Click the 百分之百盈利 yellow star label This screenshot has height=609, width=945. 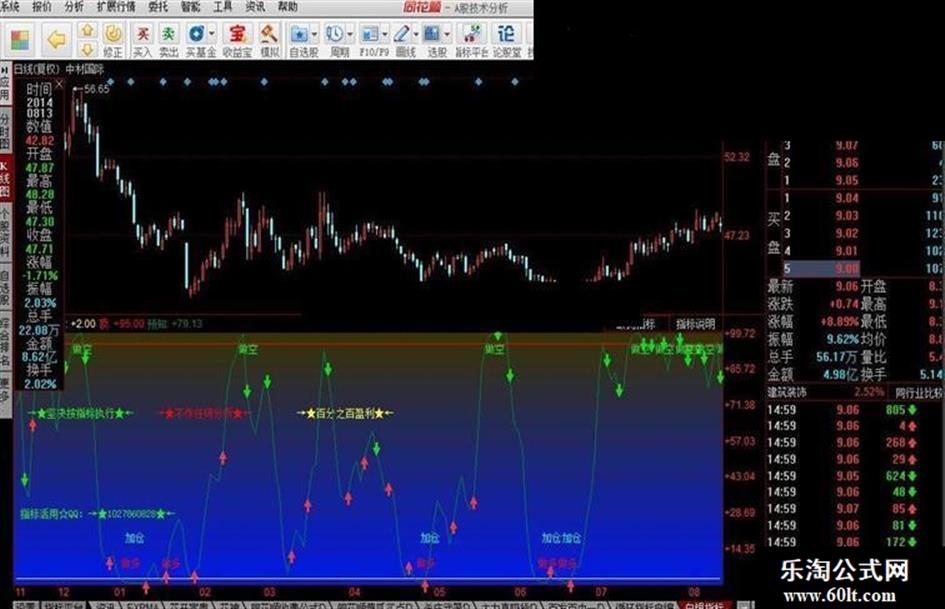pos(345,414)
